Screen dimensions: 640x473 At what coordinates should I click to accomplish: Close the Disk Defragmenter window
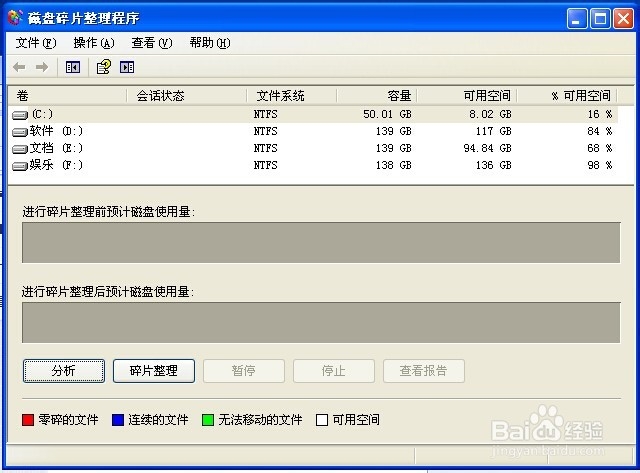point(624,19)
